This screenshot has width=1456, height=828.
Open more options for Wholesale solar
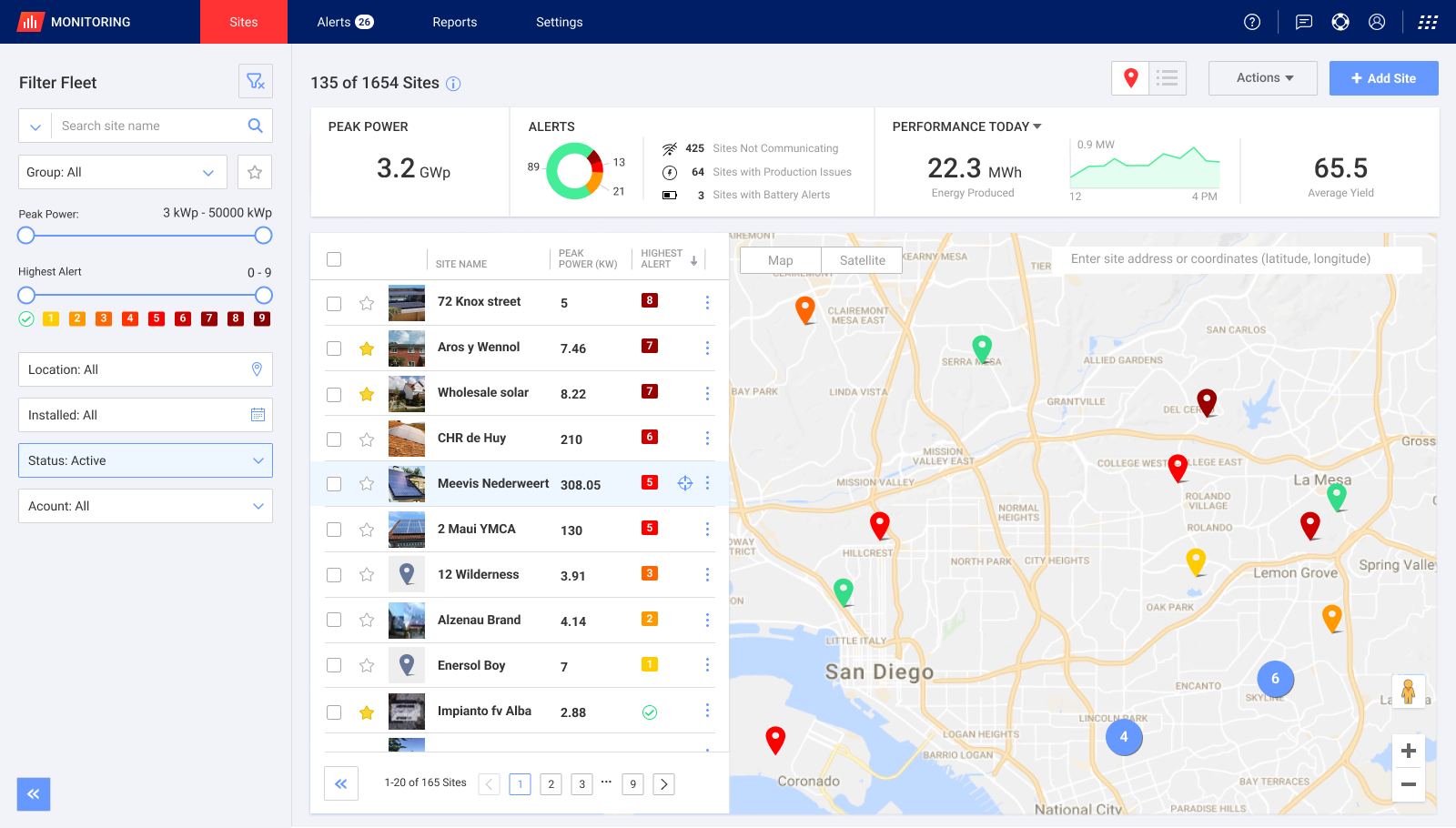707,393
